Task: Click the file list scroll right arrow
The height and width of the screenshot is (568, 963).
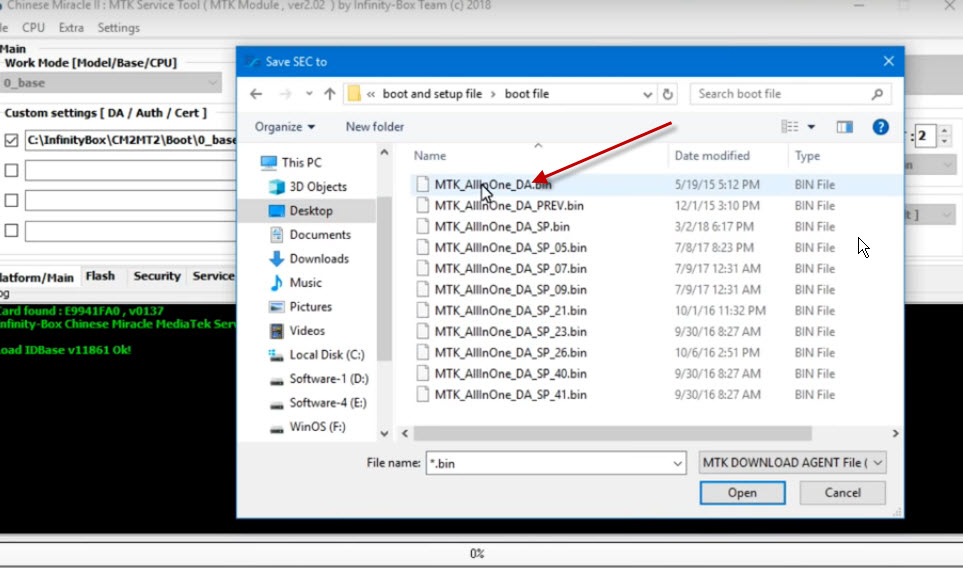Action: click(895, 434)
